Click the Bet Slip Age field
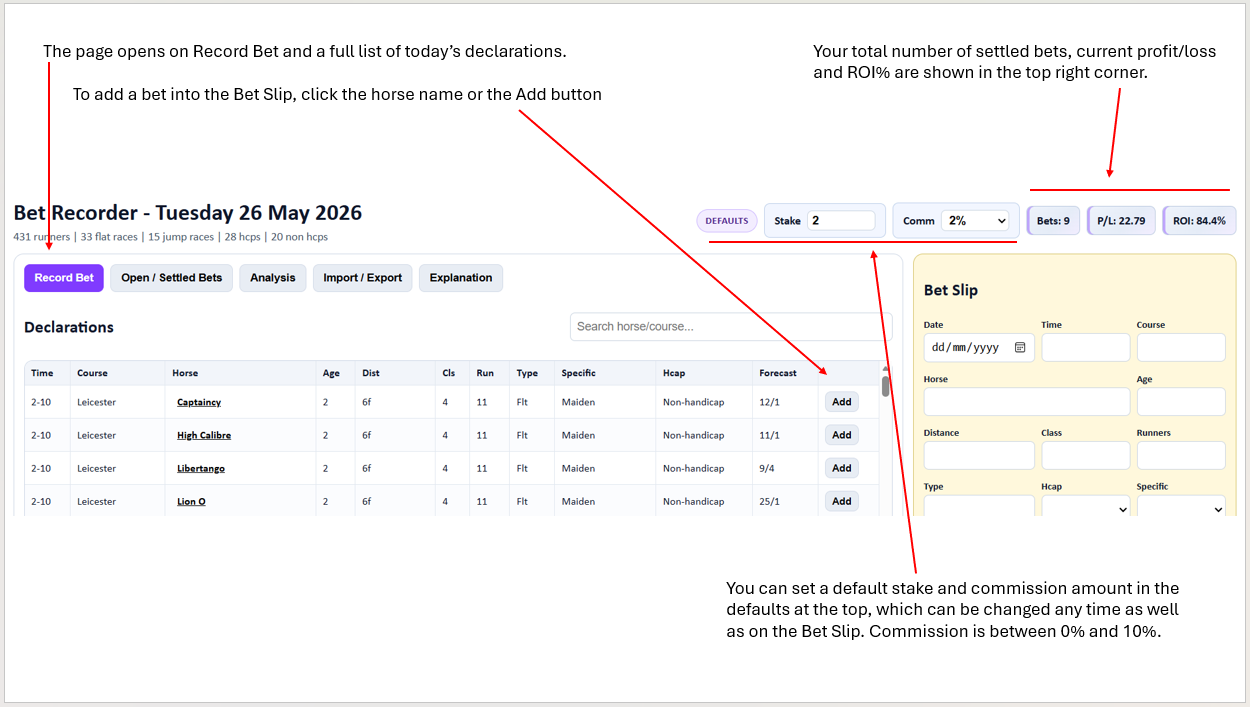Viewport: 1250px width, 707px height. click(x=1181, y=402)
